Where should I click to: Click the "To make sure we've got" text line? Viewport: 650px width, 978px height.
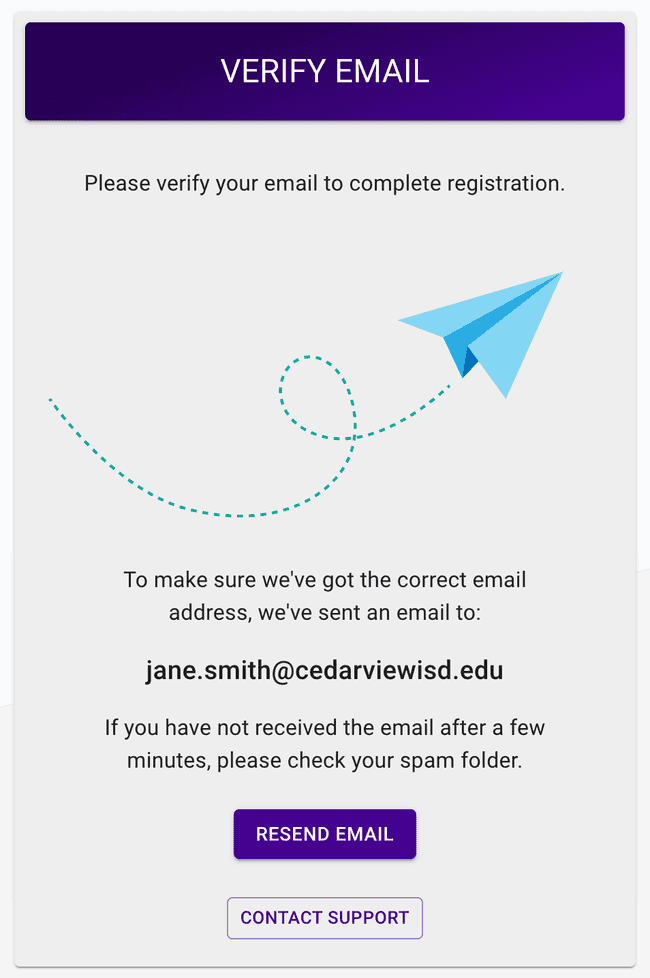point(325,580)
